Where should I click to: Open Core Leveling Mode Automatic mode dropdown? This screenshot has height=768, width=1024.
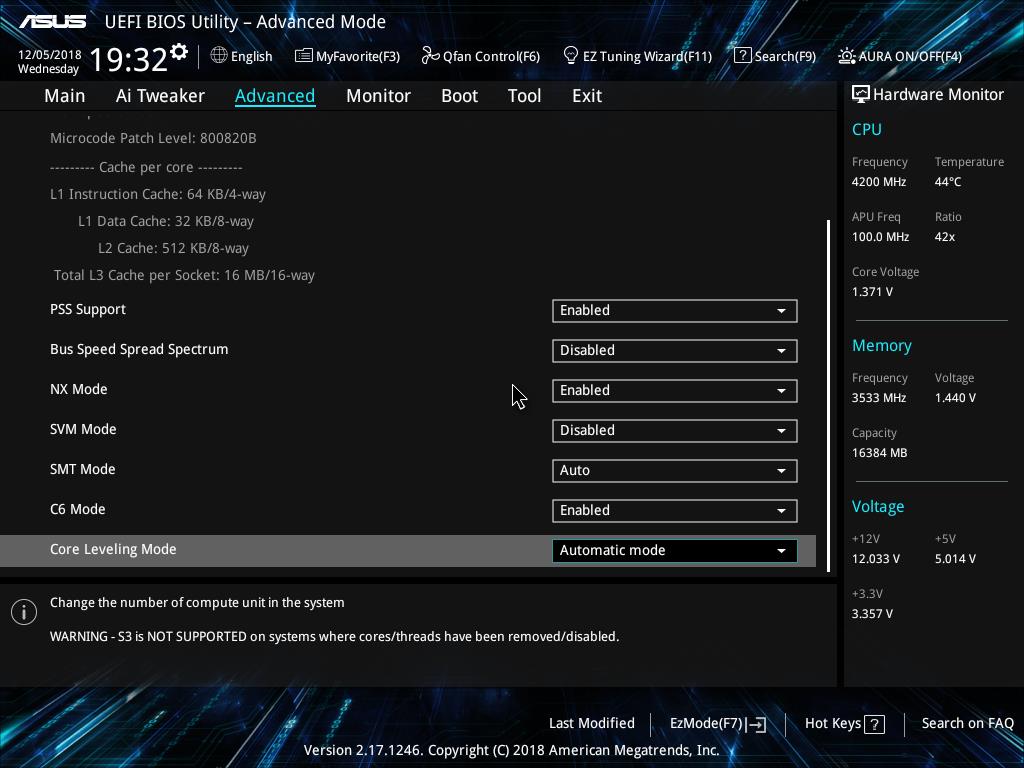click(x=675, y=551)
